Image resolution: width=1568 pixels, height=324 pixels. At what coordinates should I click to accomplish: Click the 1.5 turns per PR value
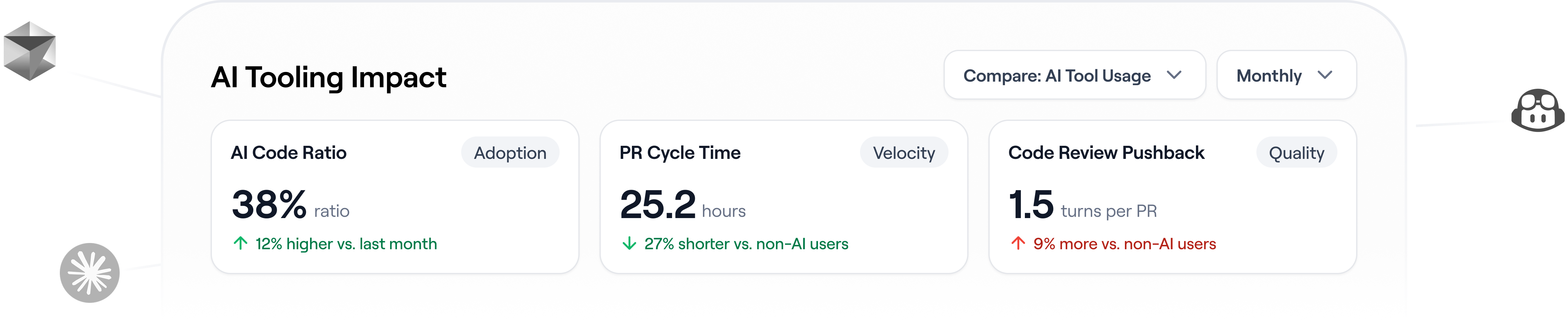pos(1083,205)
